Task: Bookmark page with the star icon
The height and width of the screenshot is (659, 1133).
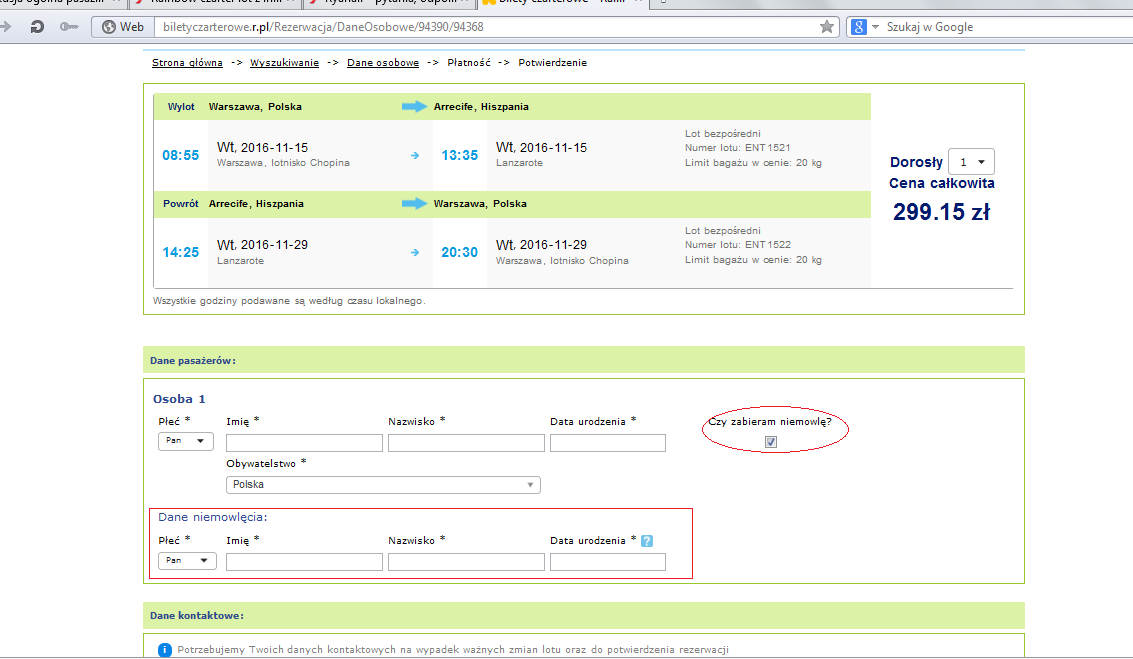Action: 827,27
